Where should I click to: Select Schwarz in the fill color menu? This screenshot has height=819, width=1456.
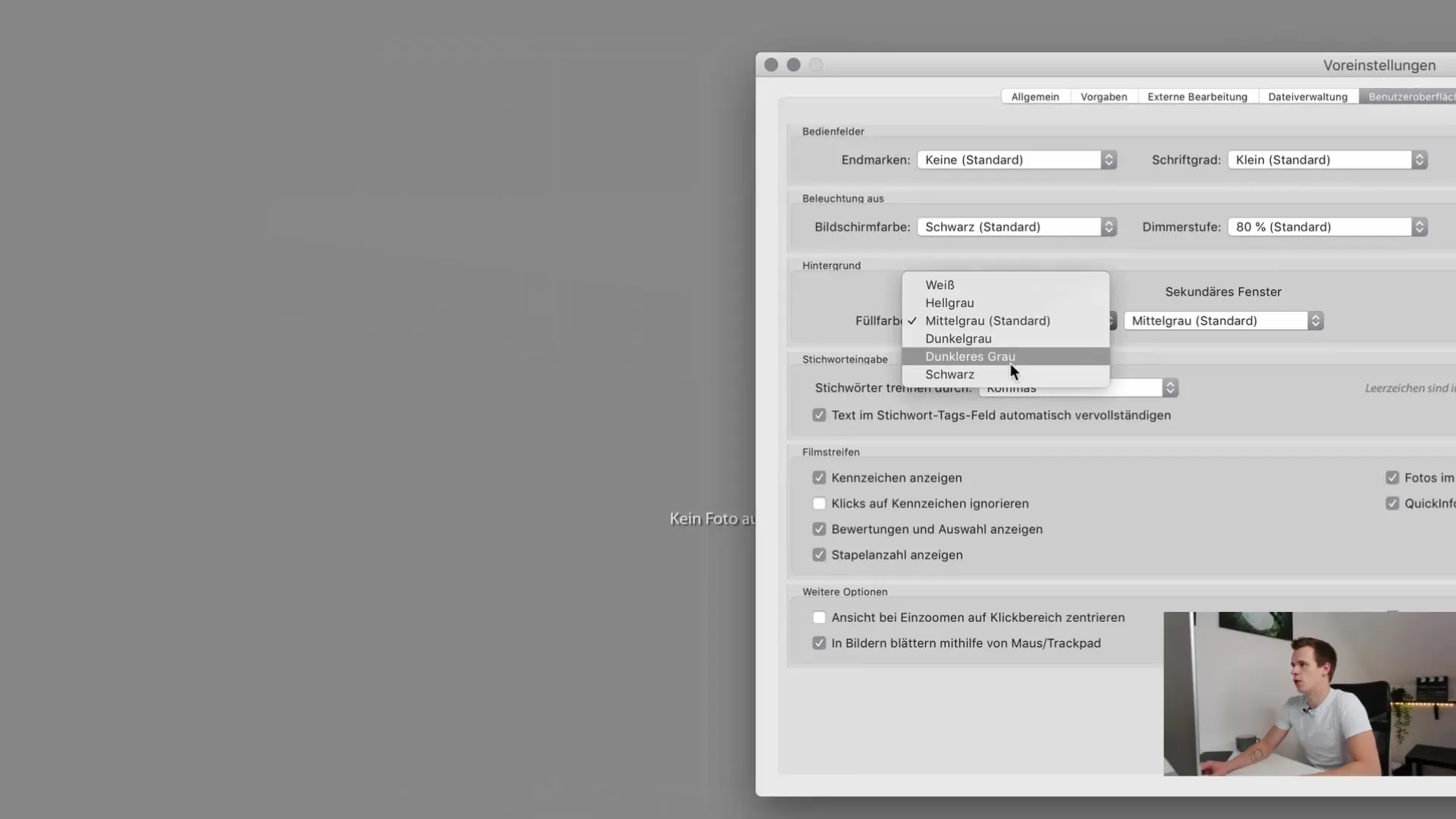pyautogui.click(x=1006, y=375)
